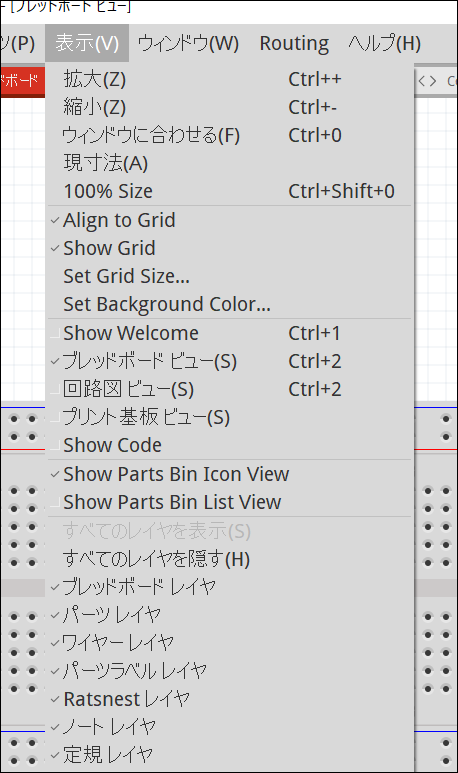The height and width of the screenshot is (773, 458).
Task: Choose 拡大(Z) zoom in entry
Action: pyautogui.click(x=229, y=79)
